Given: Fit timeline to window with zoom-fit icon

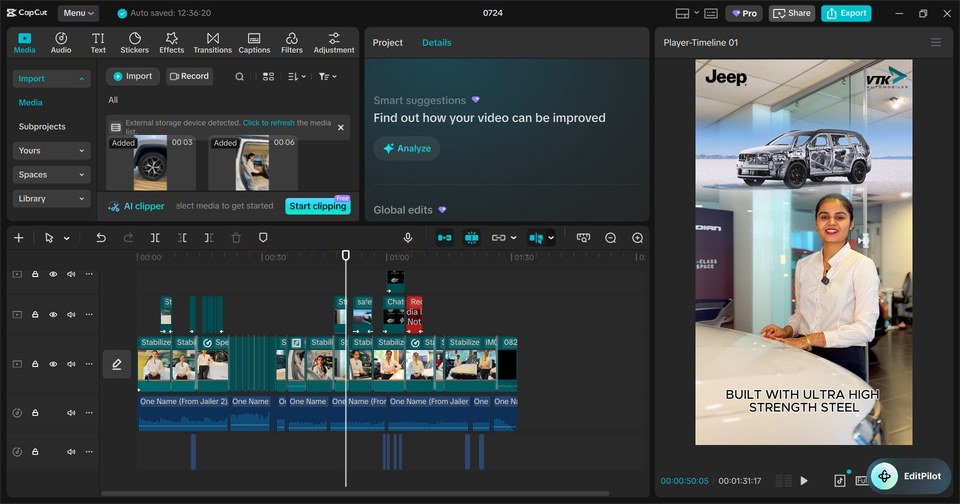Looking at the screenshot, I should click(x=583, y=238).
